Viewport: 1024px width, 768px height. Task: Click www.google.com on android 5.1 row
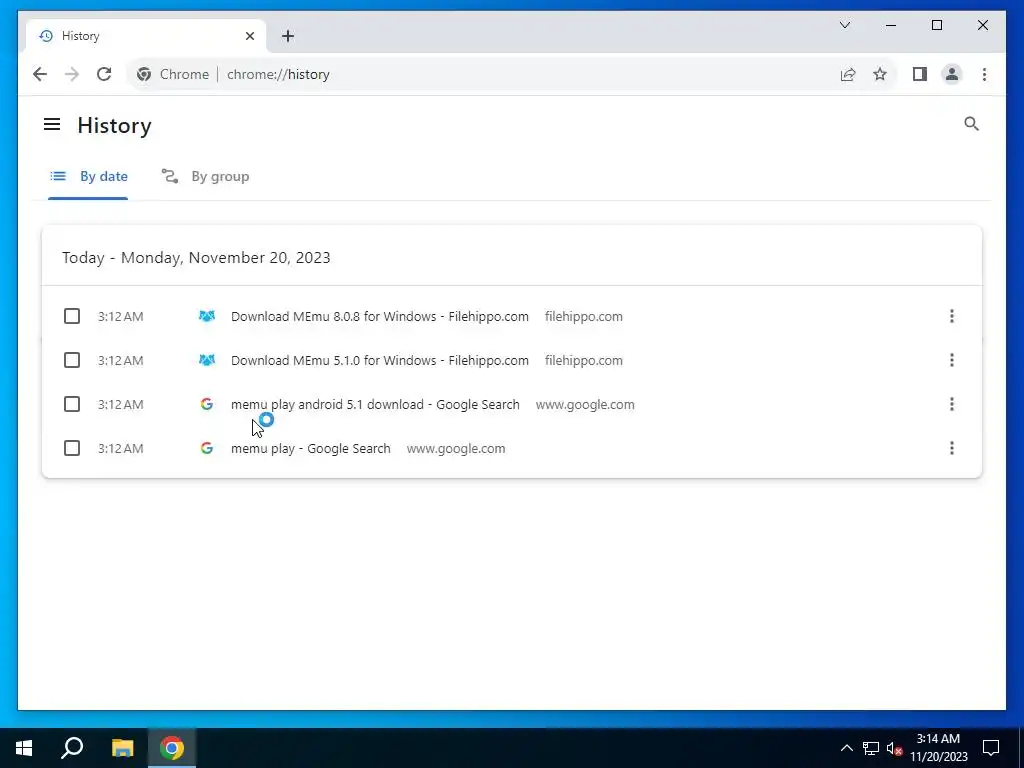tap(585, 404)
